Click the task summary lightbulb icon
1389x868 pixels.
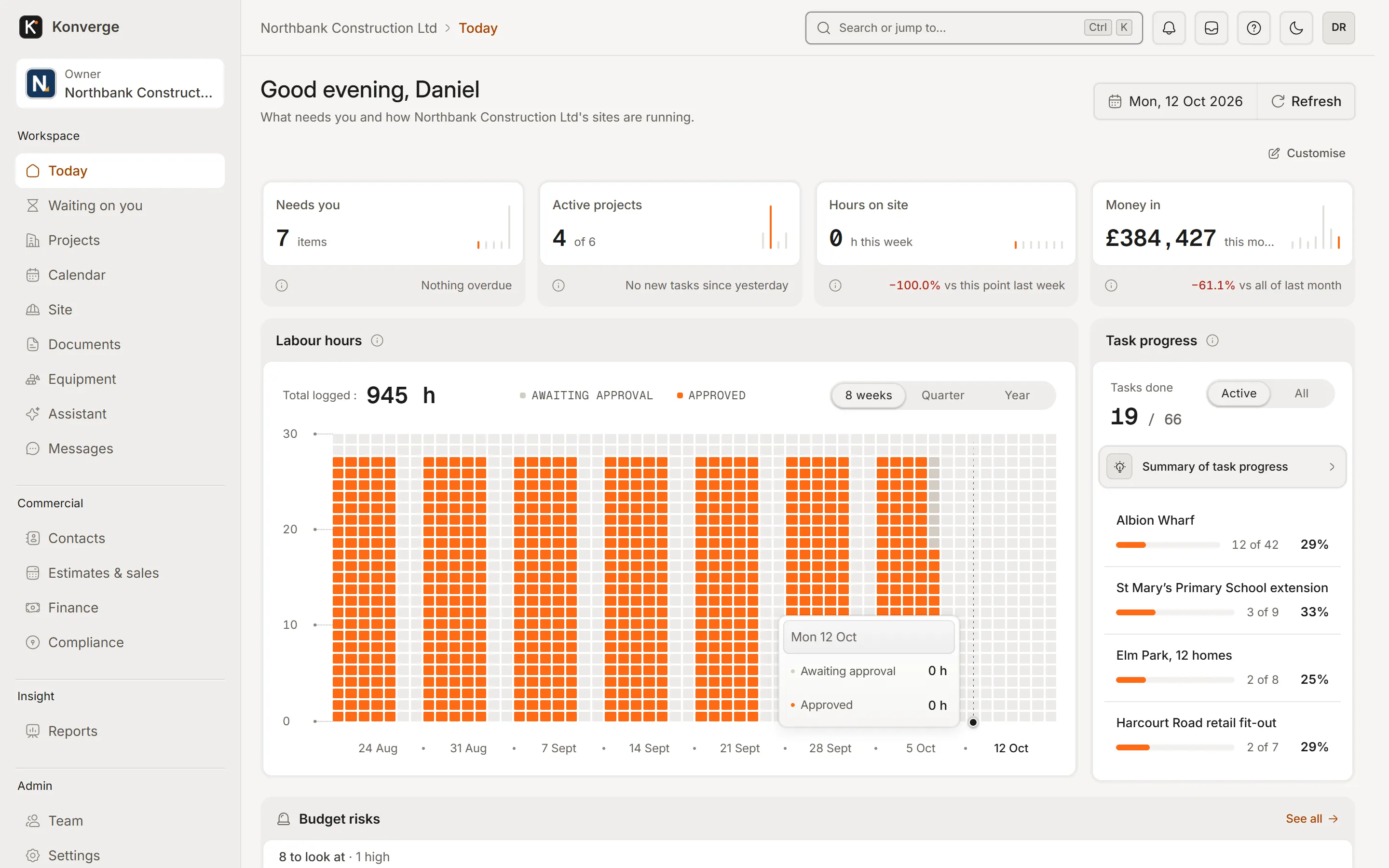click(1120, 467)
